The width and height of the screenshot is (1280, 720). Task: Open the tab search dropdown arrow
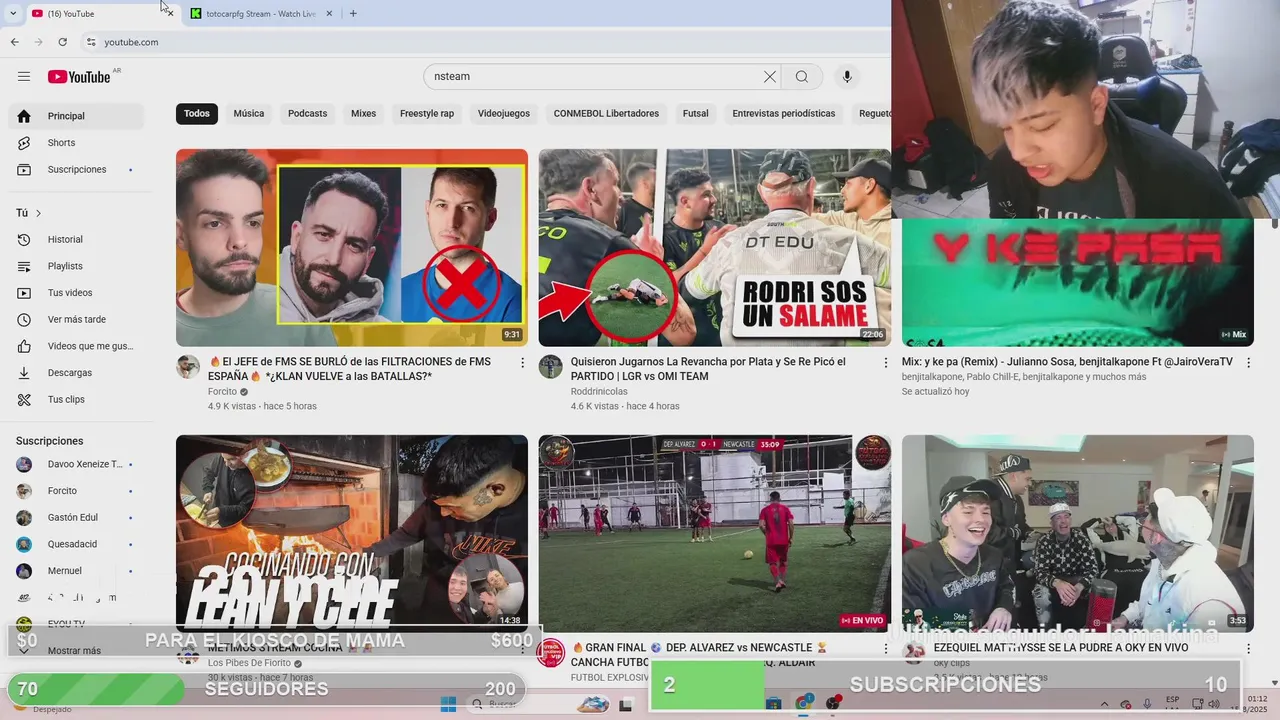(13, 13)
